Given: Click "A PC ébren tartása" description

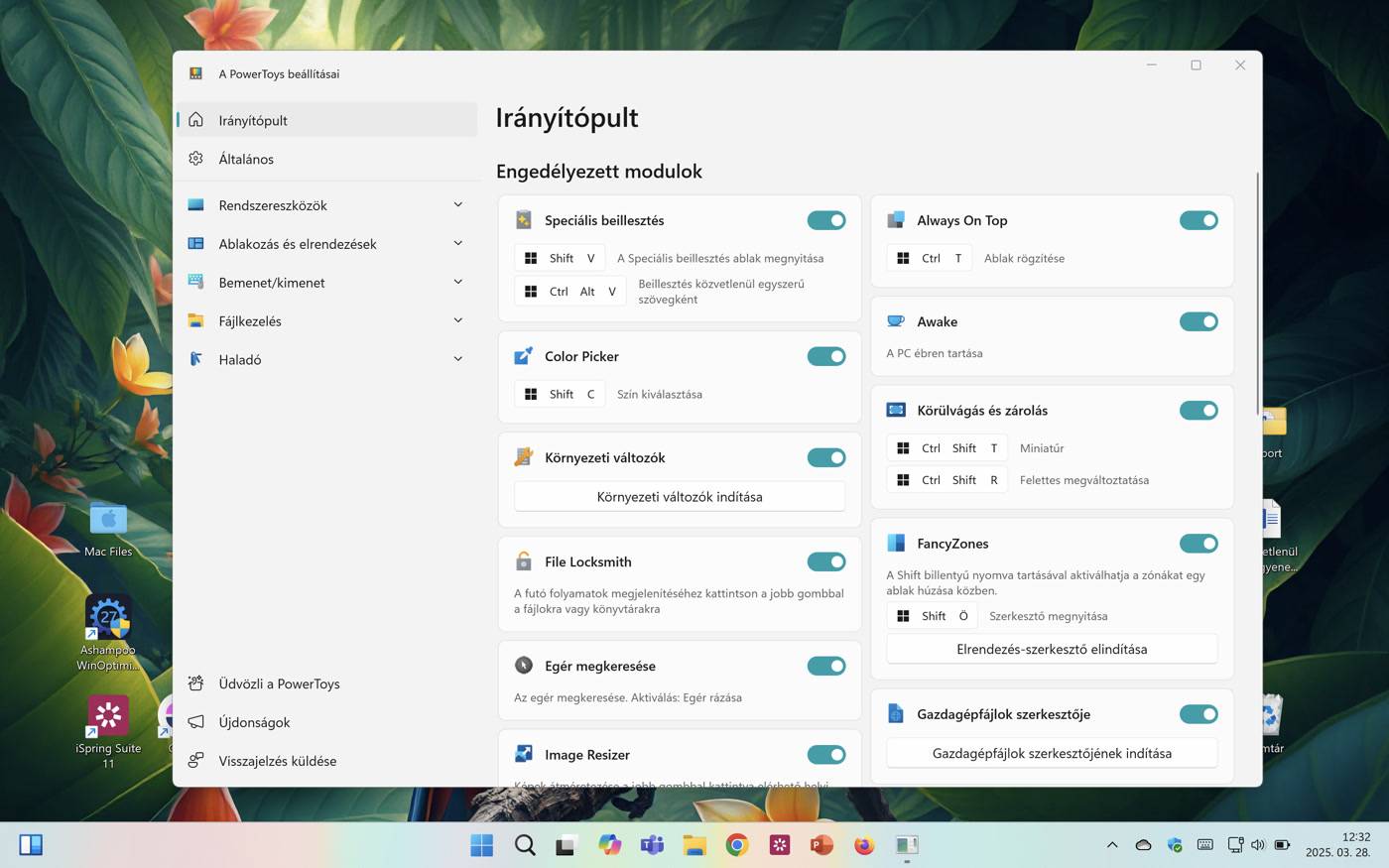Looking at the screenshot, I should point(935,353).
